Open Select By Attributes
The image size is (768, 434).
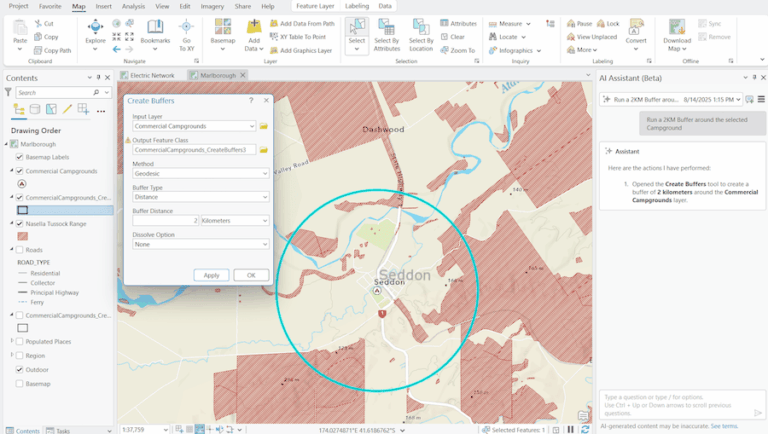click(x=386, y=34)
